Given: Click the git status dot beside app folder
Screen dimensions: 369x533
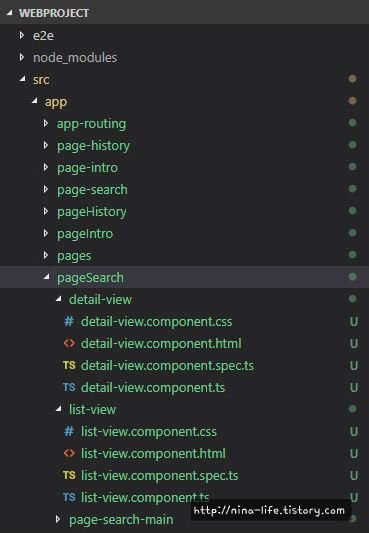Looking at the screenshot, I should [352, 101].
